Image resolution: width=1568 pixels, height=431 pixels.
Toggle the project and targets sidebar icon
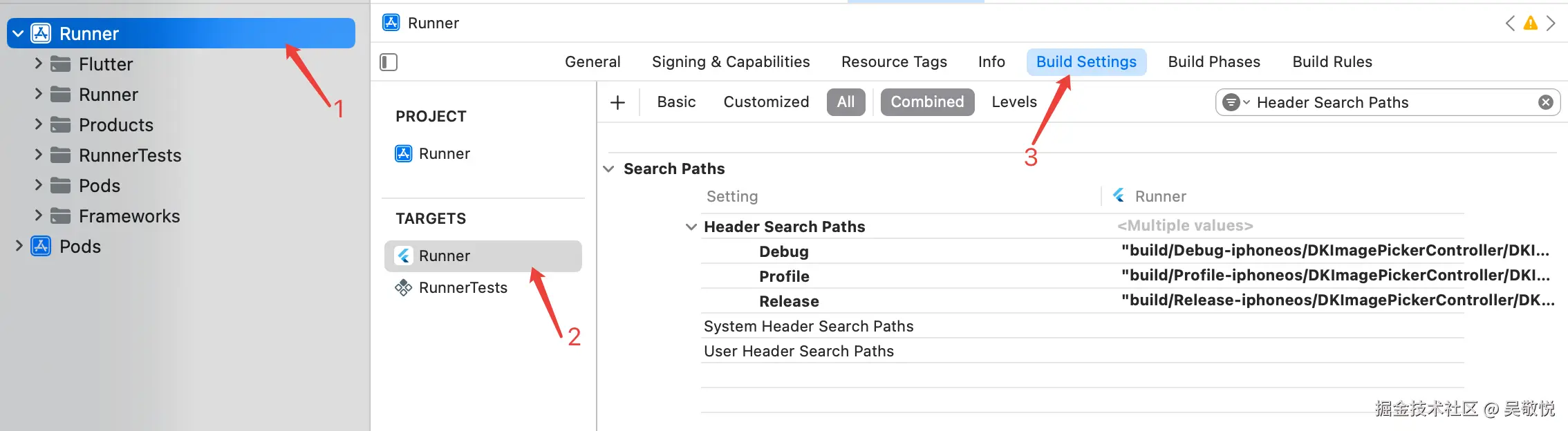click(x=389, y=62)
